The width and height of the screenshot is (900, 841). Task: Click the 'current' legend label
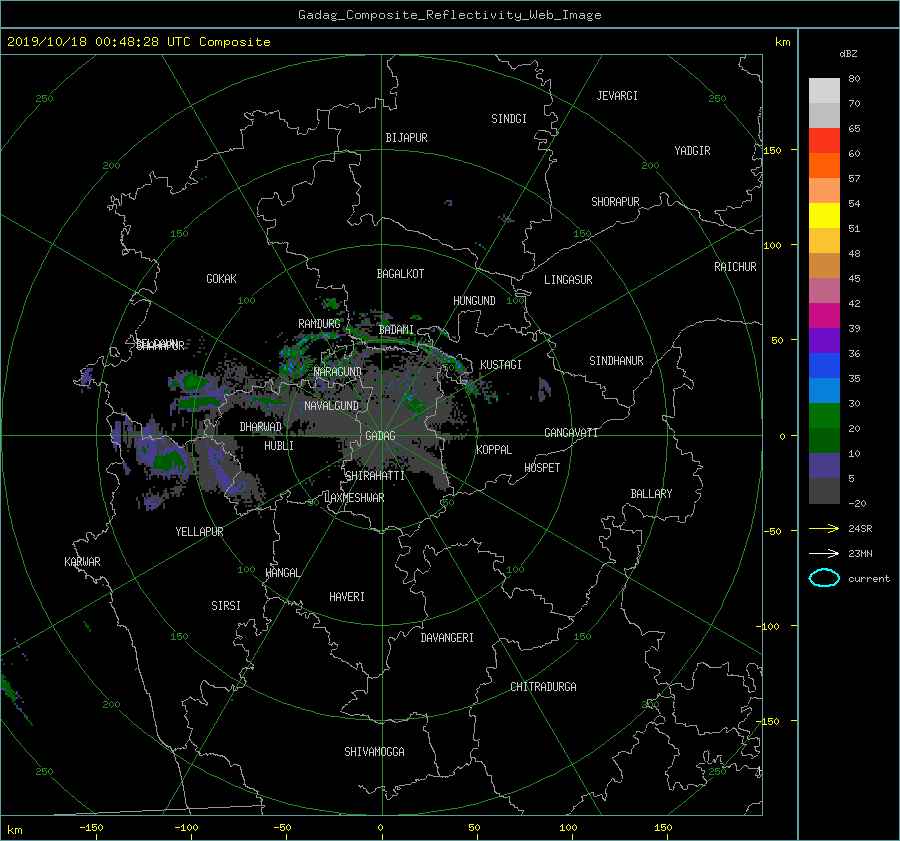click(x=868, y=579)
